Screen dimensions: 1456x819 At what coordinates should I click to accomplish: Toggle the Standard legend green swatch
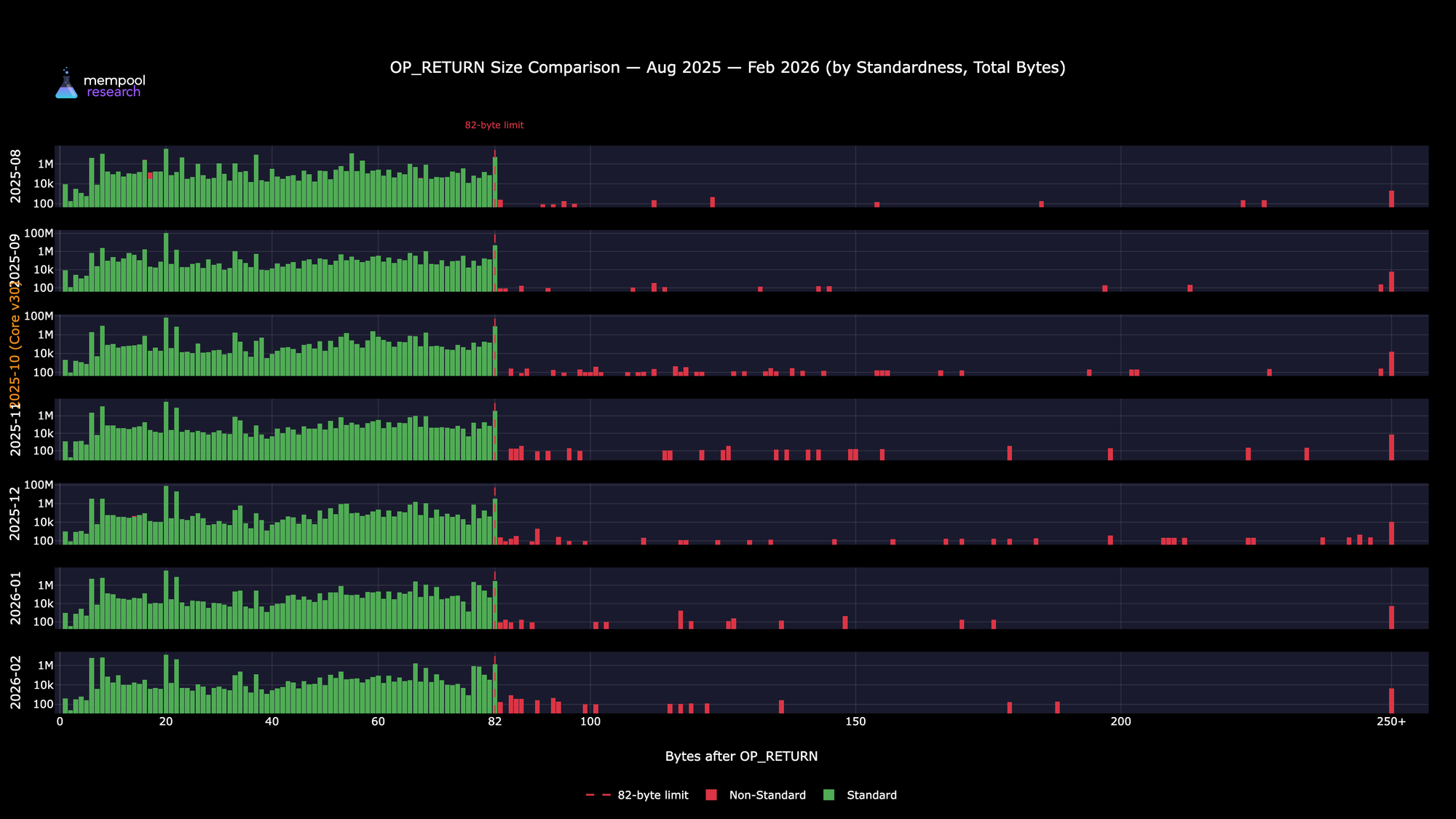828,795
